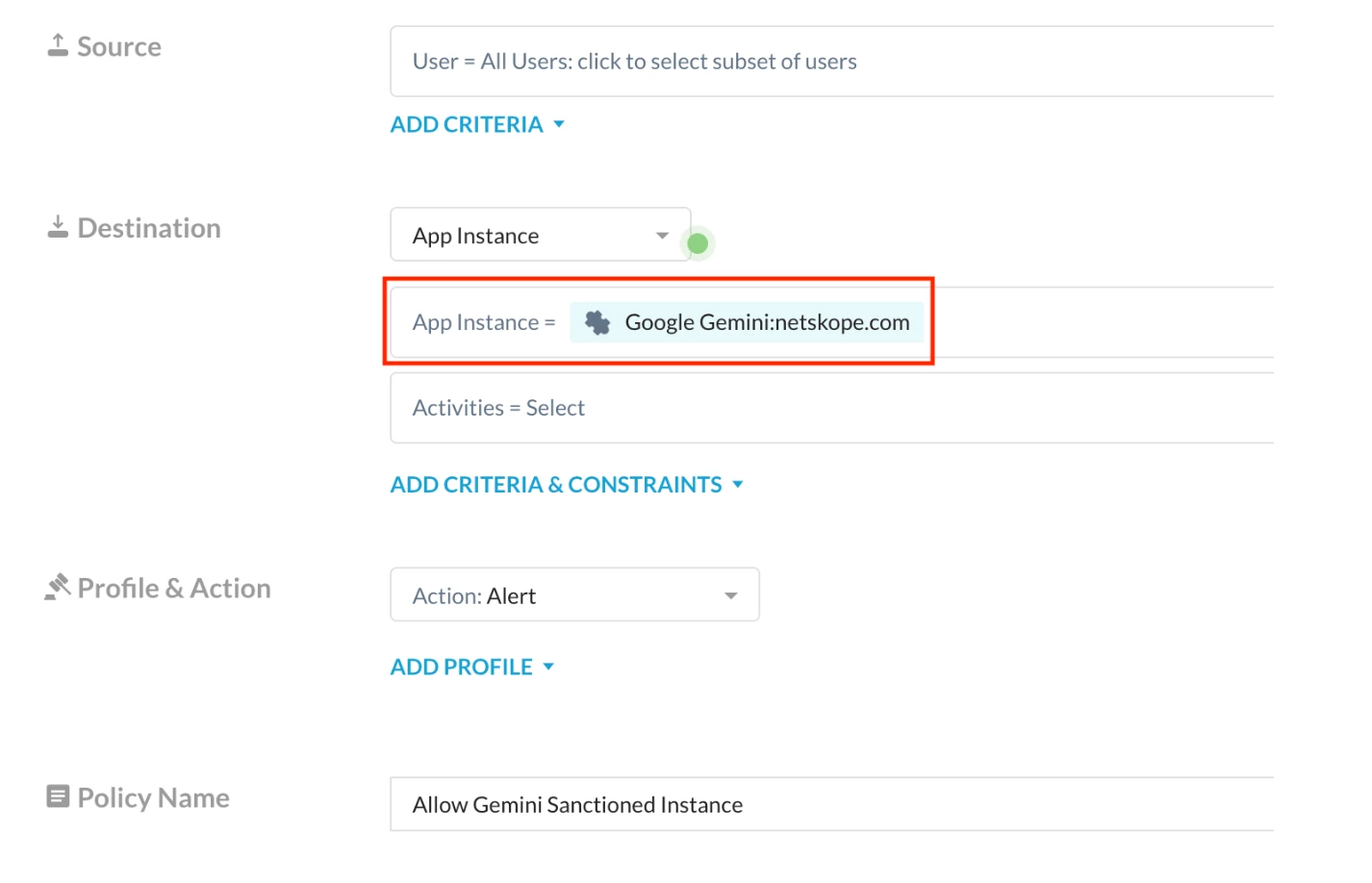1372x883 pixels.
Task: Click the Profile & Action gavel icon
Action: [58, 587]
